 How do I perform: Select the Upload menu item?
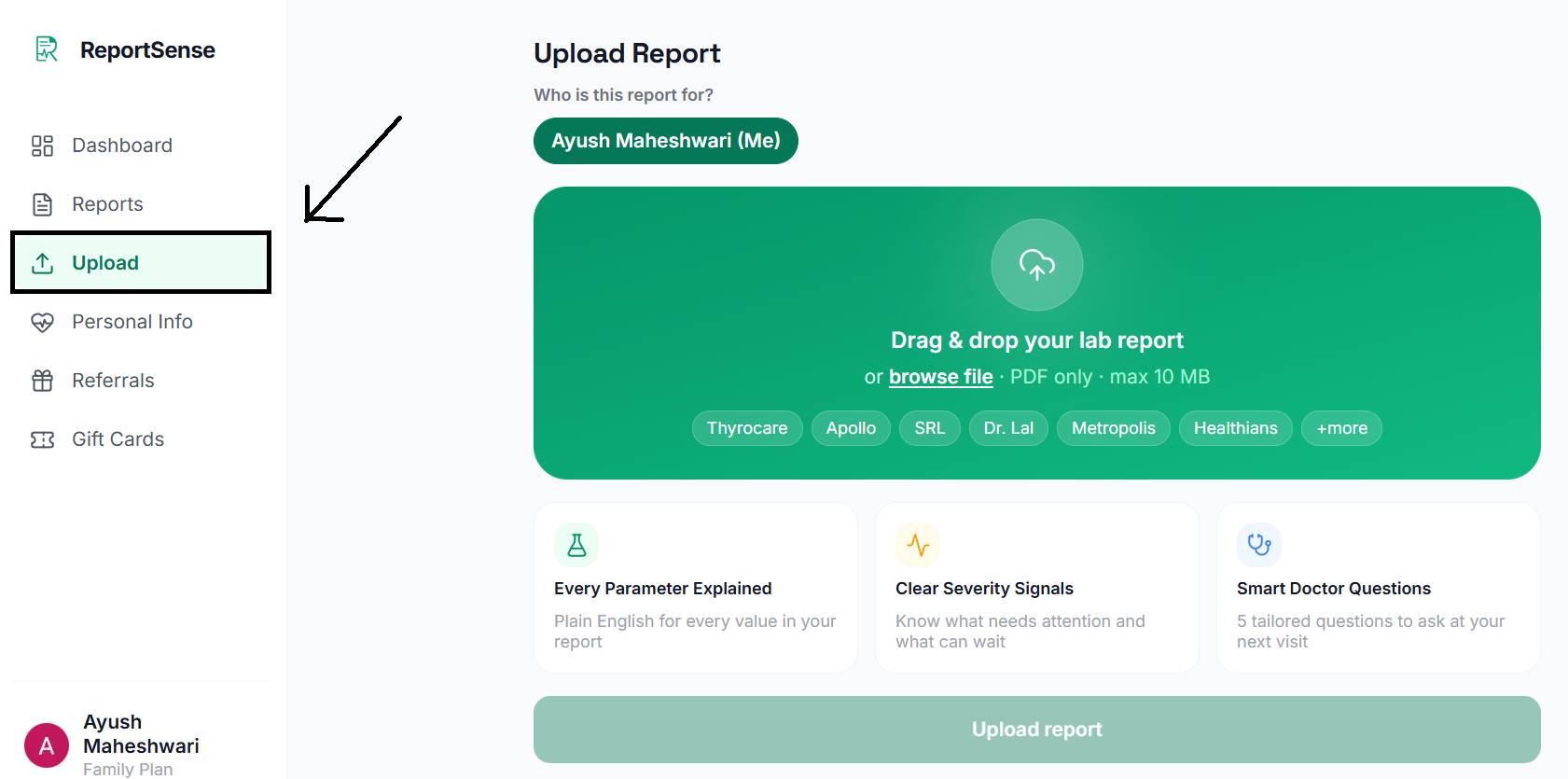click(x=141, y=263)
